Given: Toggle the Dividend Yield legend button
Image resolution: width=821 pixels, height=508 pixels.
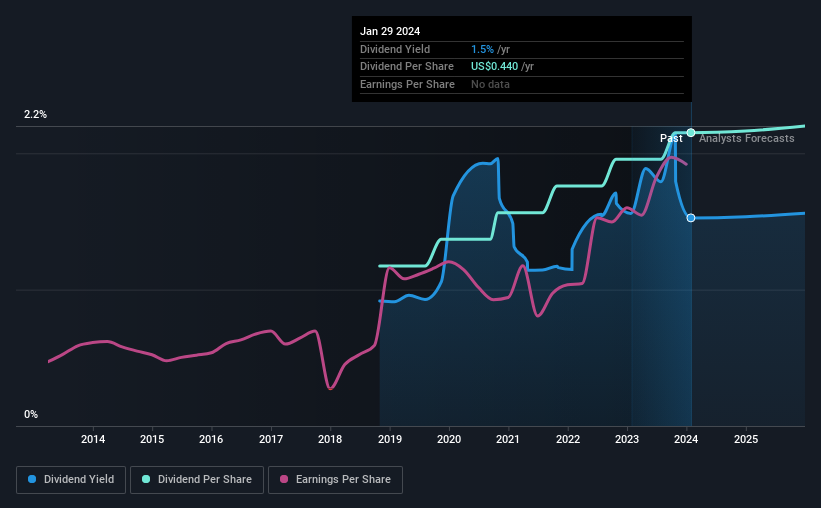Looking at the screenshot, I should pos(71,479).
